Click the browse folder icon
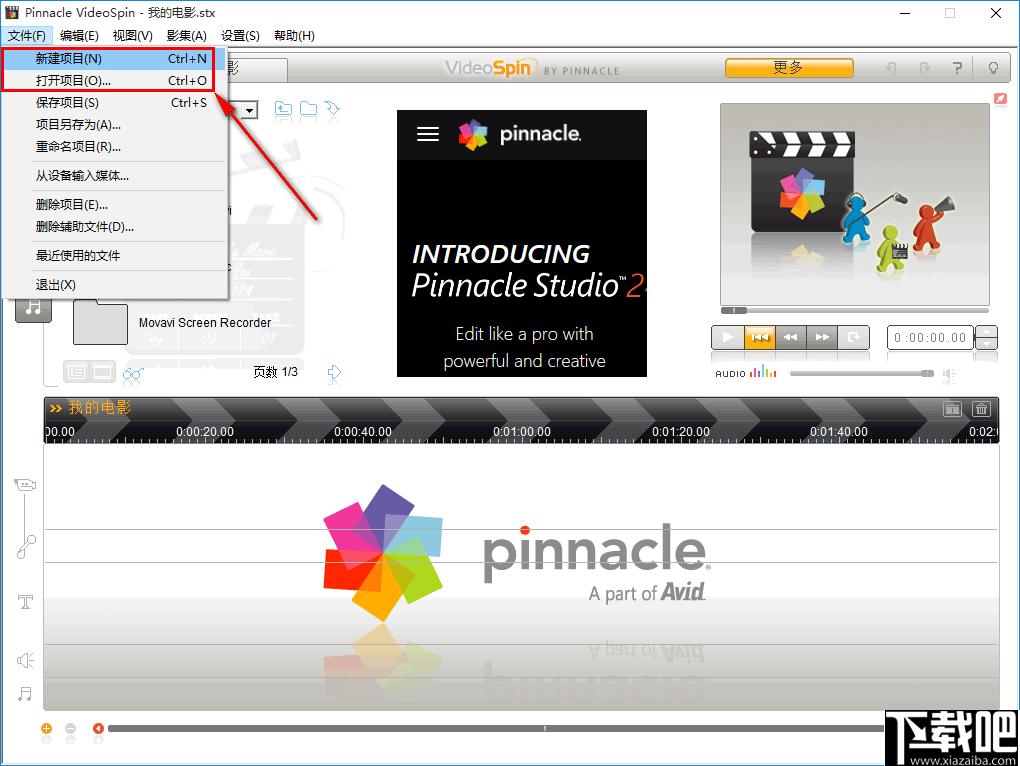The image size is (1020, 766). [308, 109]
